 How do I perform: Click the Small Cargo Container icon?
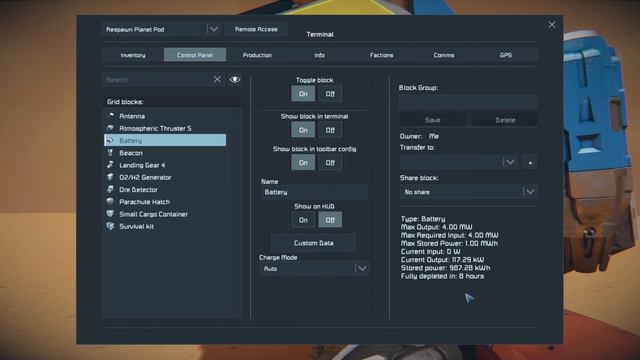tap(111, 214)
